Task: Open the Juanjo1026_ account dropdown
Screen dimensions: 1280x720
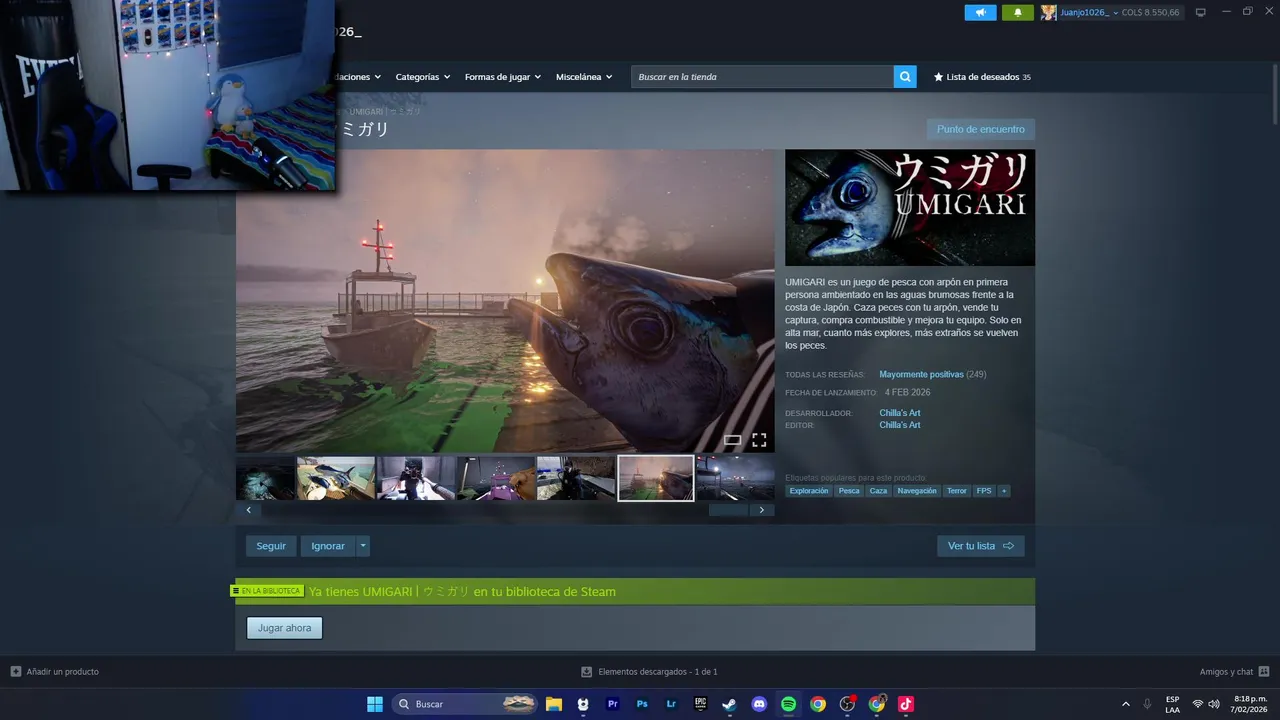Action: click(1090, 12)
